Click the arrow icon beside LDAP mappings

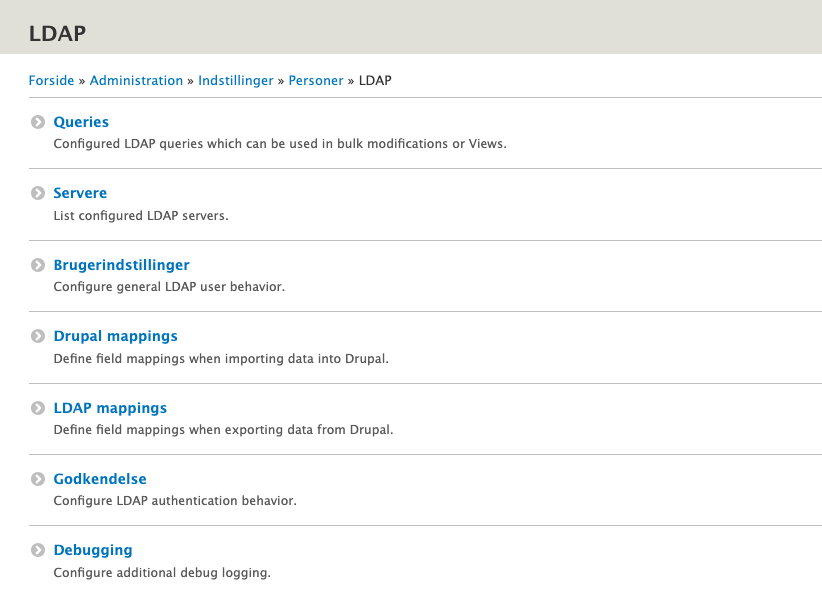click(38, 408)
